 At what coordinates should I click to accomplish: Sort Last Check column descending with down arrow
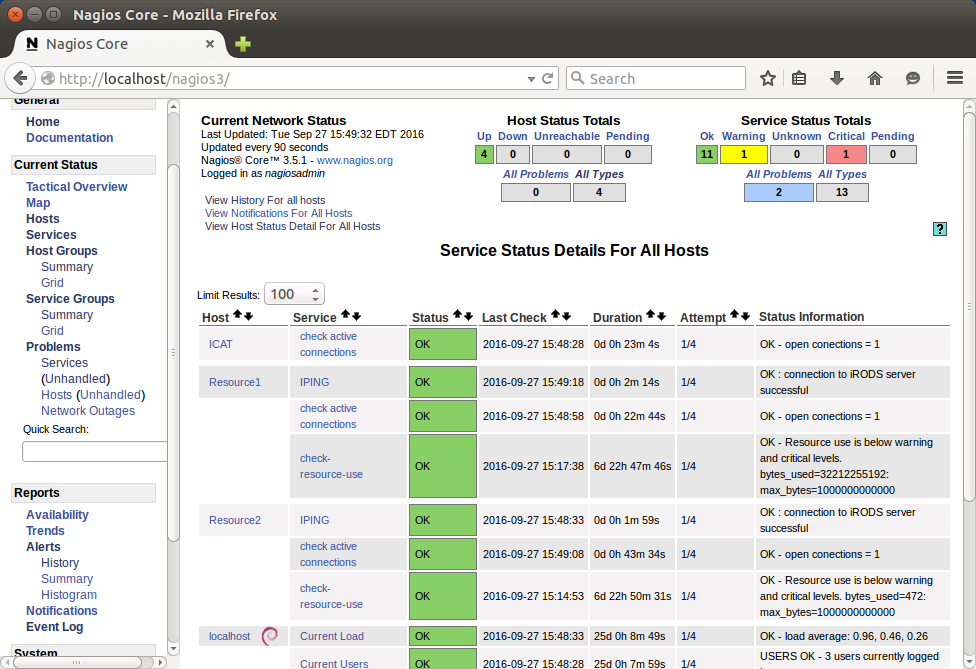click(566, 316)
